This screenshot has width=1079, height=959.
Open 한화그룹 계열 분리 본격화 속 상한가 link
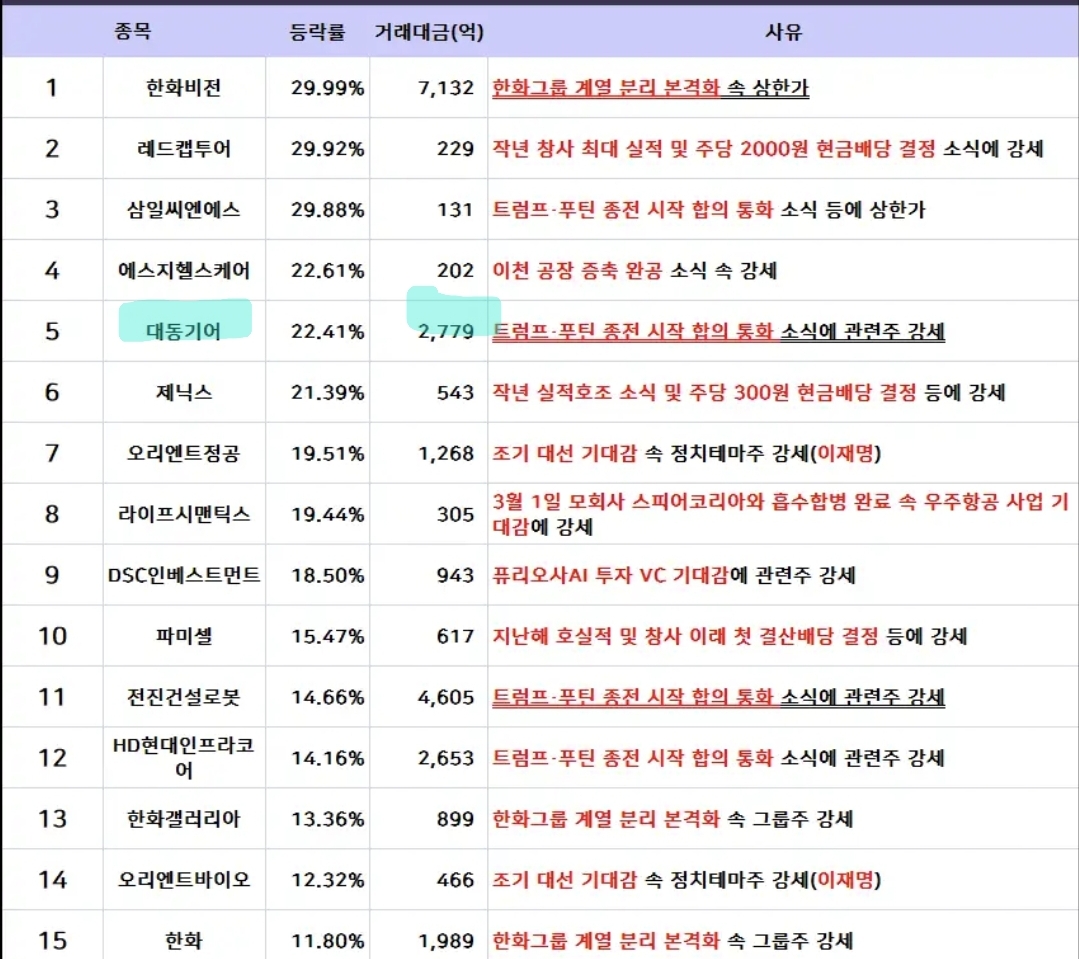[x=650, y=88]
